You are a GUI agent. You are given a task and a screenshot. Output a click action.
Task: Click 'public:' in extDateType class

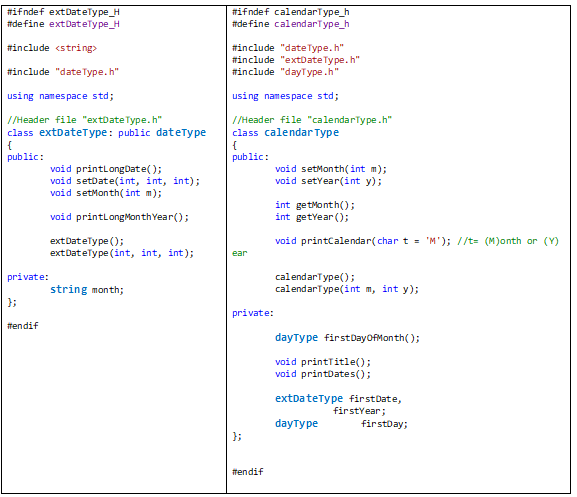(x=25, y=157)
